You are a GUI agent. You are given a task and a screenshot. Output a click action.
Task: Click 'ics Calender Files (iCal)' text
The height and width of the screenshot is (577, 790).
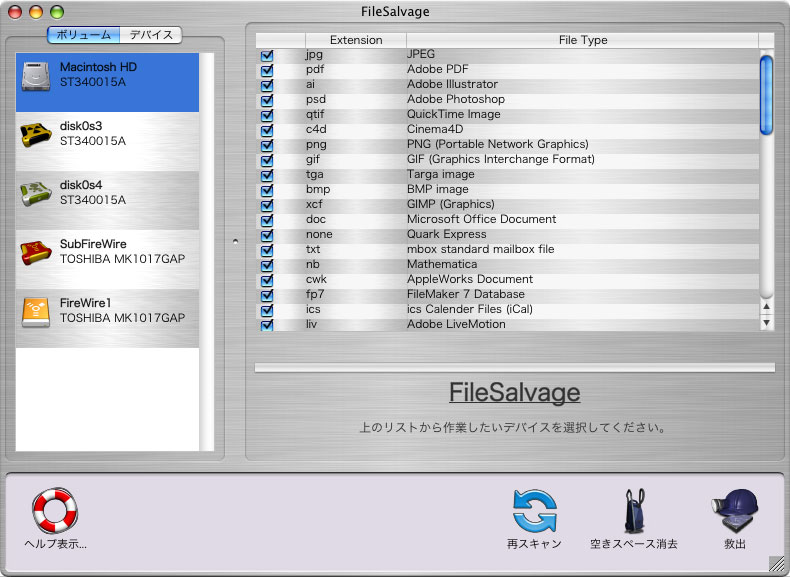(470, 309)
